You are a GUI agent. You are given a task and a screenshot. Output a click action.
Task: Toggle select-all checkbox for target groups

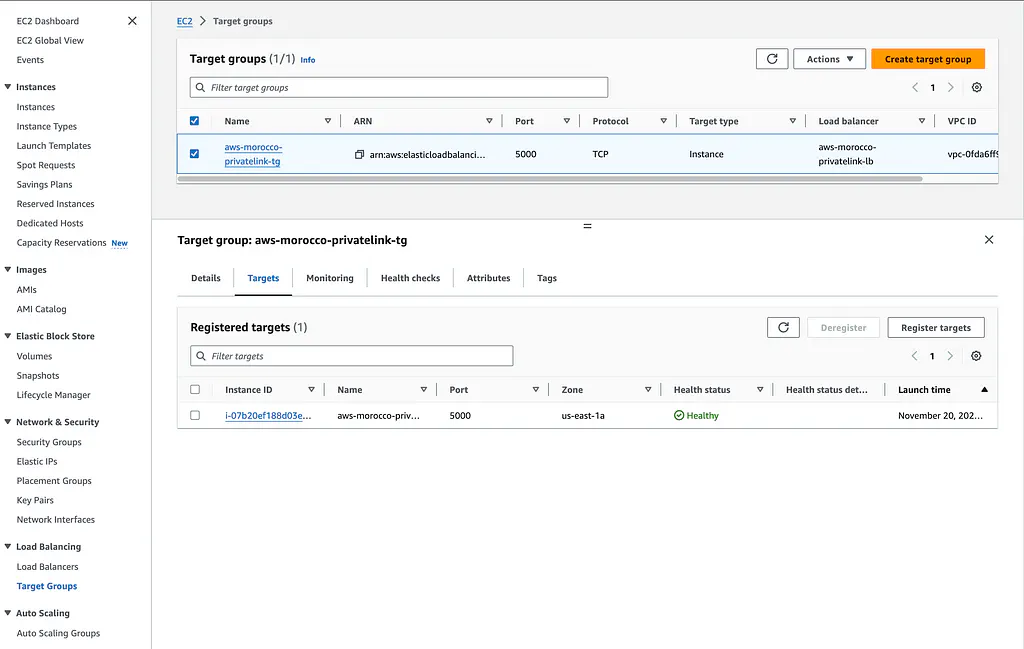(x=194, y=121)
